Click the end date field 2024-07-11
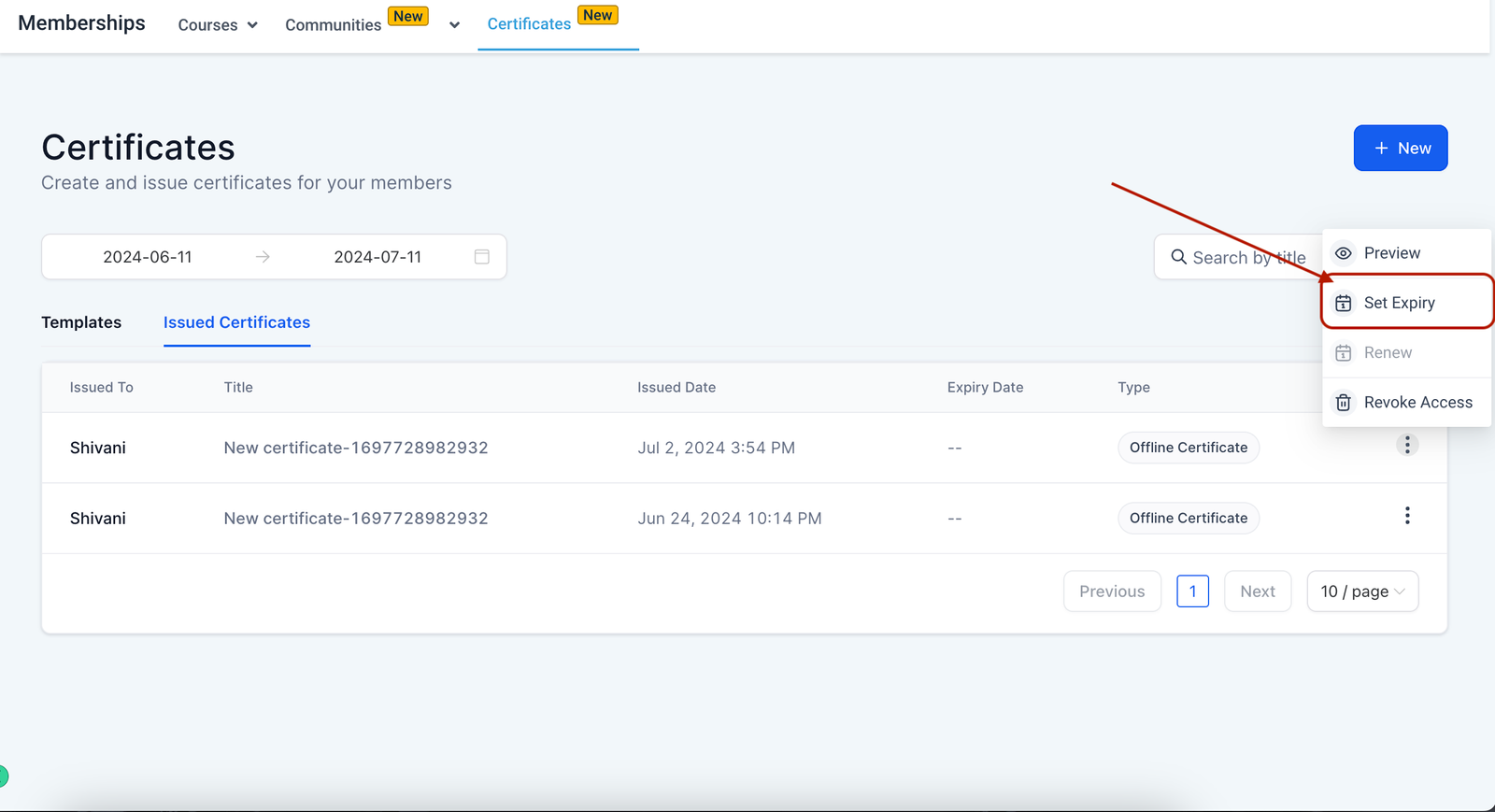1495x812 pixels. pos(377,257)
